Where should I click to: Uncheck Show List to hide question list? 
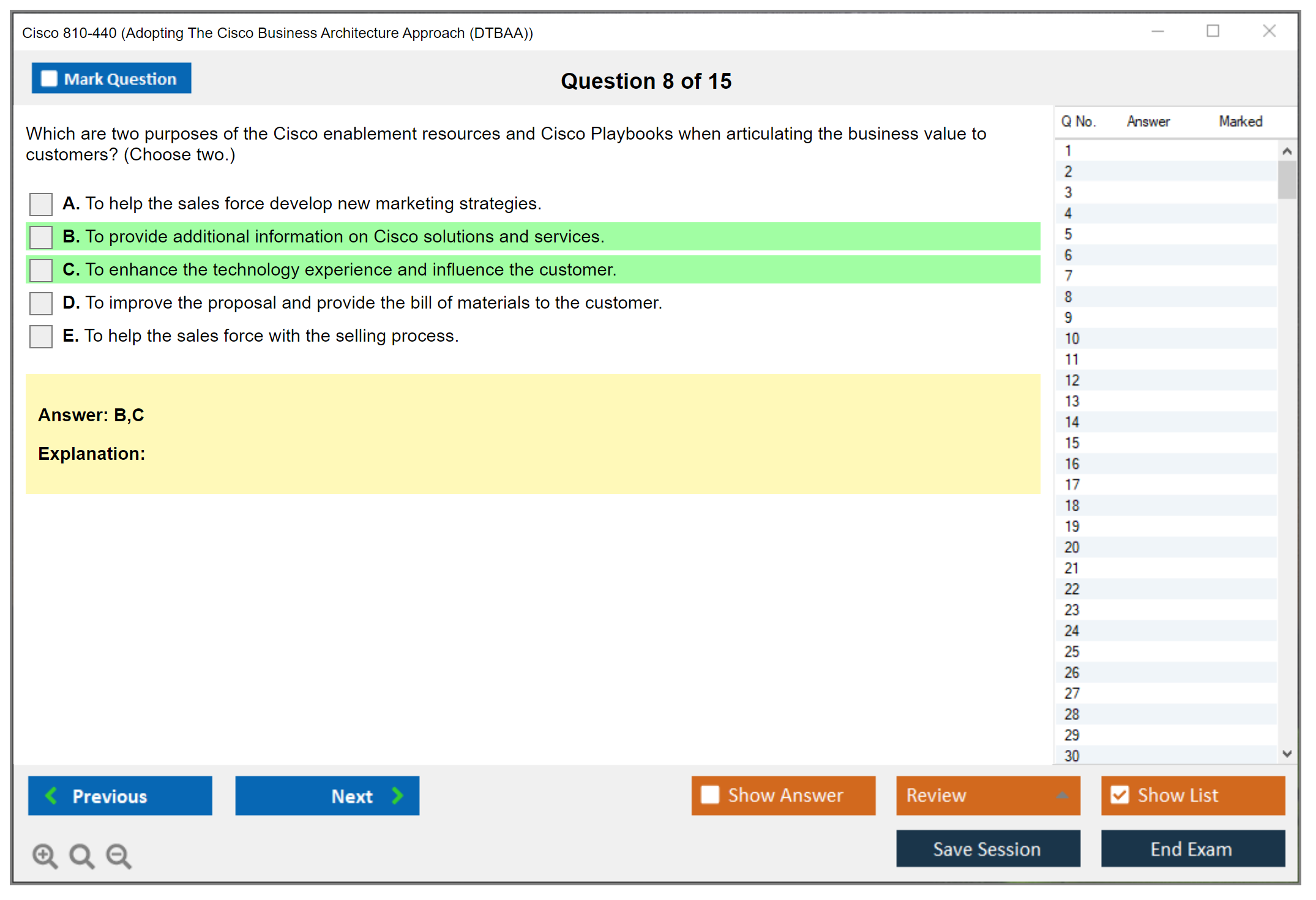coord(1120,795)
